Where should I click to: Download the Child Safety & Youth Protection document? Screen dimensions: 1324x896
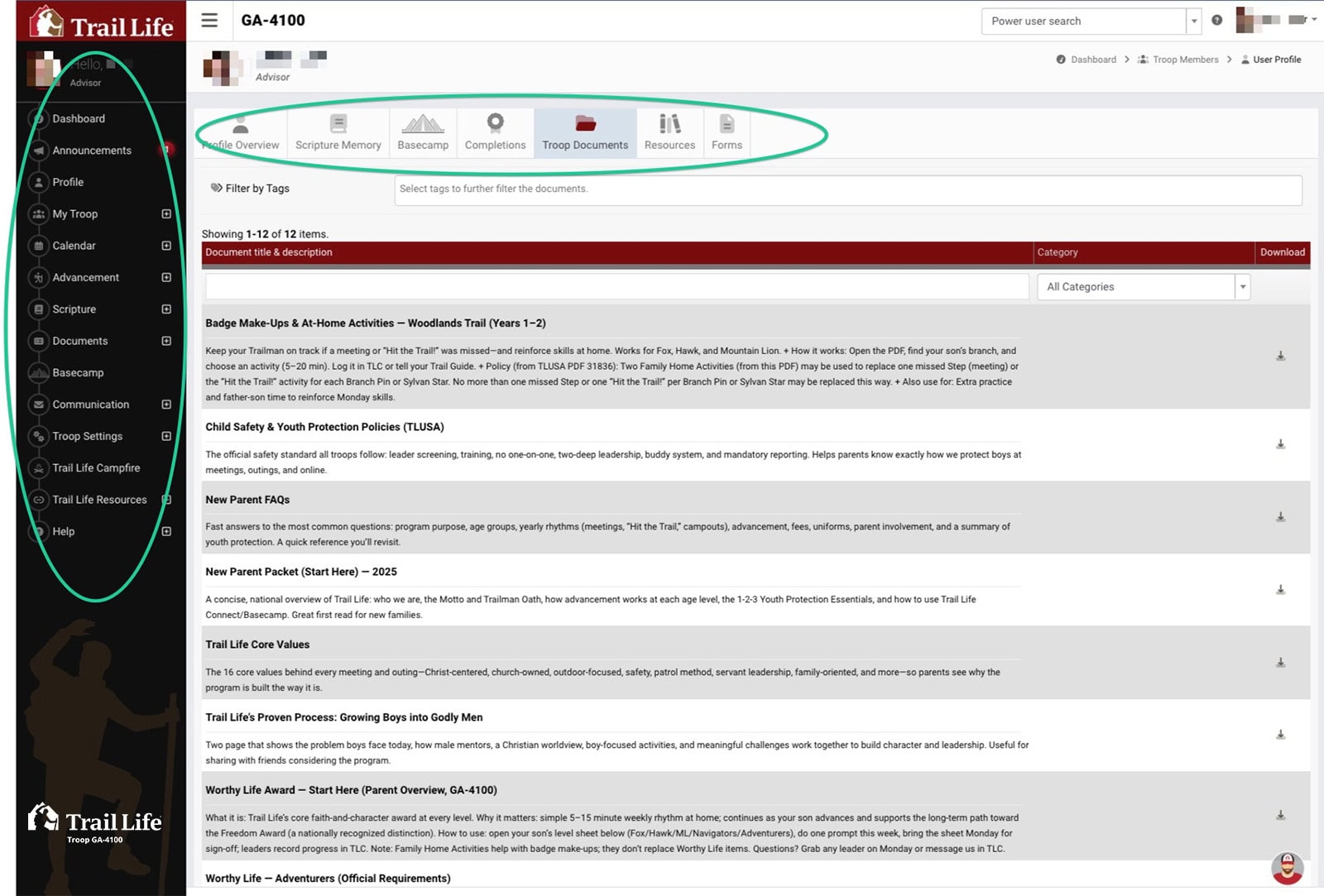click(1280, 444)
